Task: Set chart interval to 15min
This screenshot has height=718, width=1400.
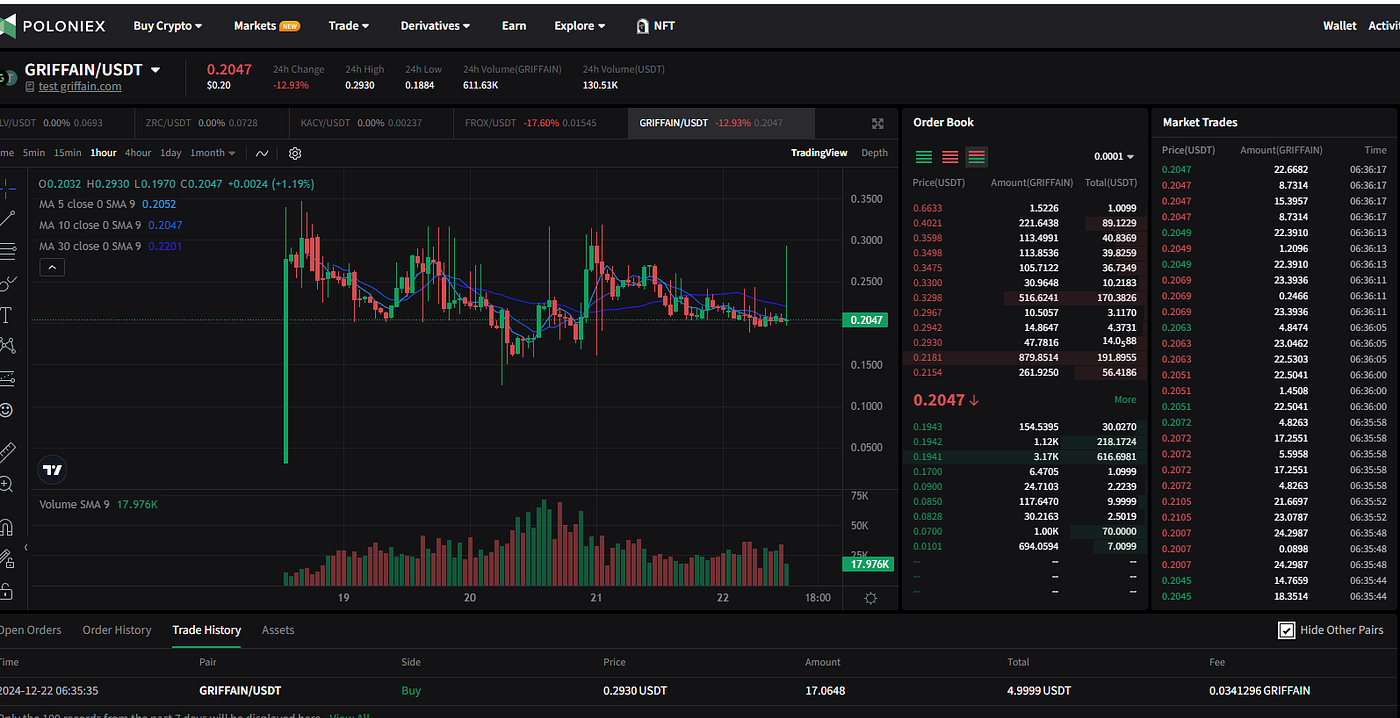Action: [68, 153]
